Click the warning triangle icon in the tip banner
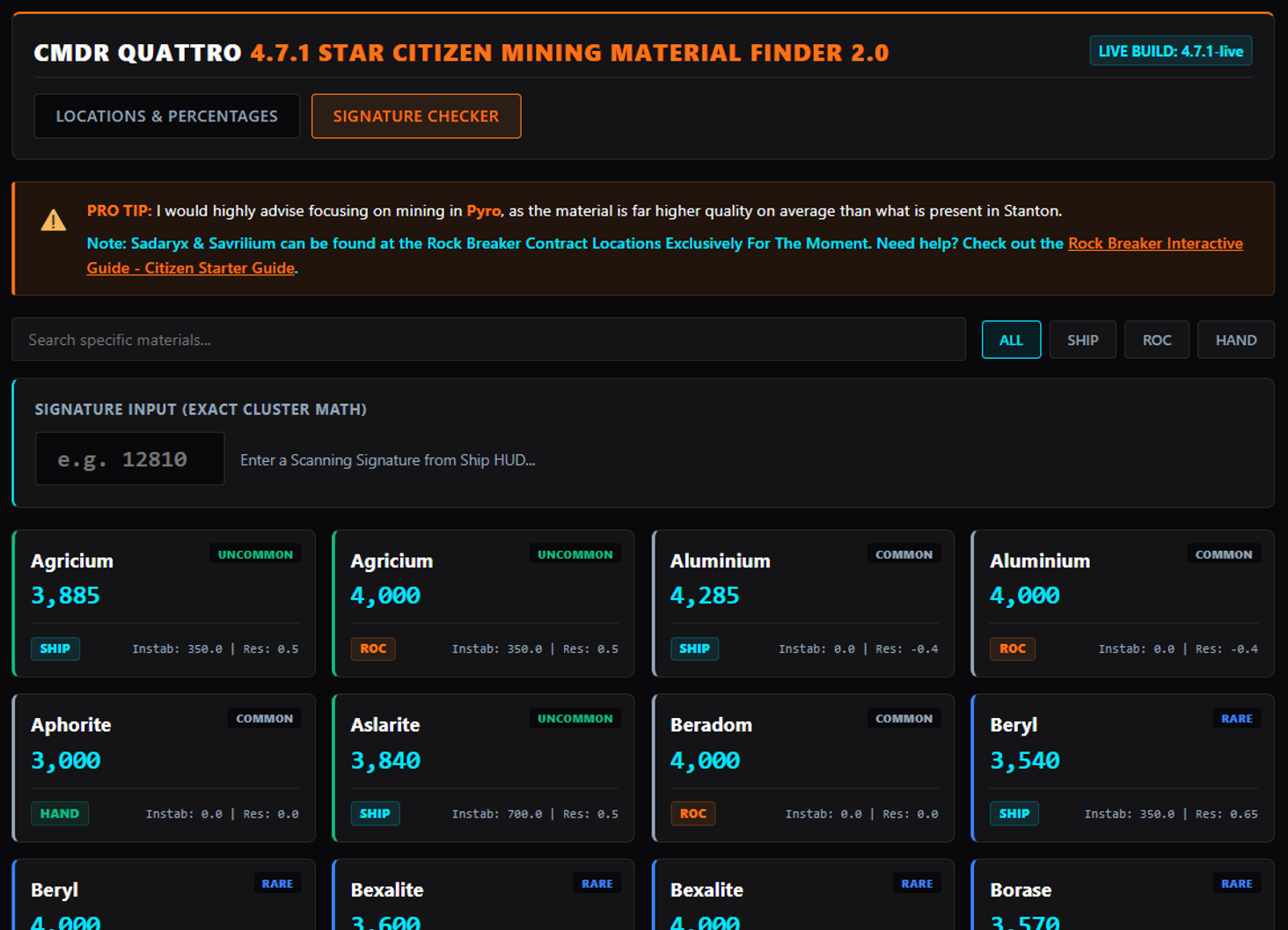The image size is (1288, 930). (x=54, y=220)
